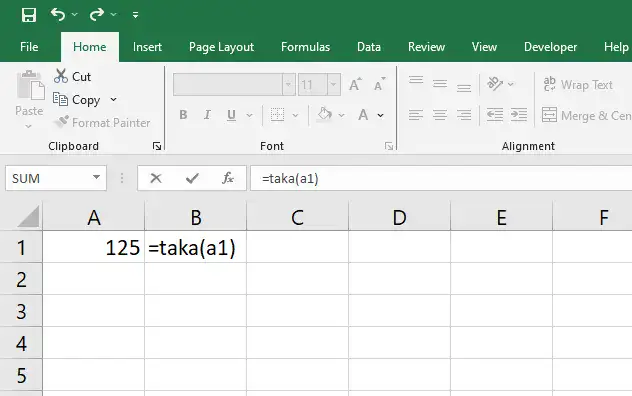This screenshot has width=632, height=396.
Task: Open the Undo history dropdown arrow
Action: click(x=75, y=15)
